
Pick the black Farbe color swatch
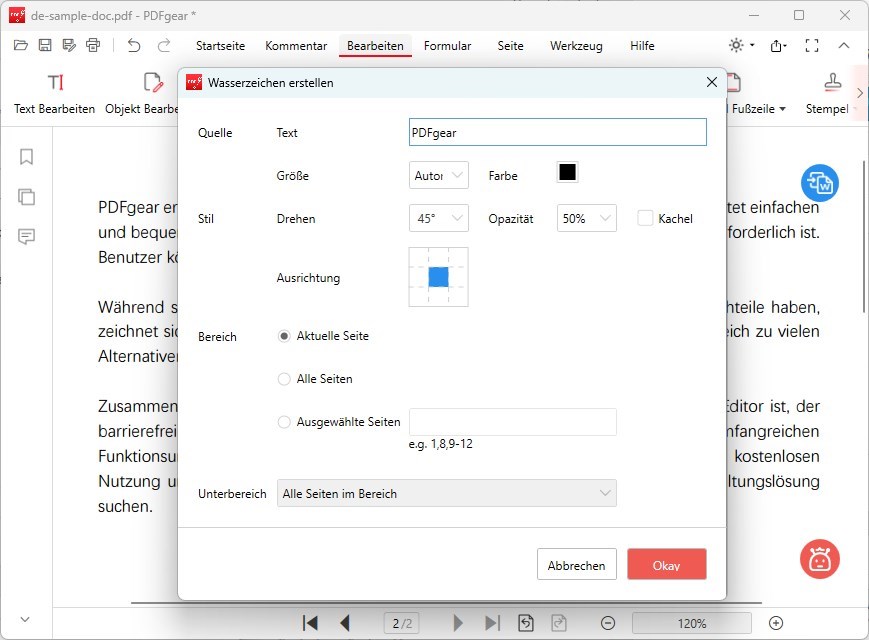pos(567,172)
